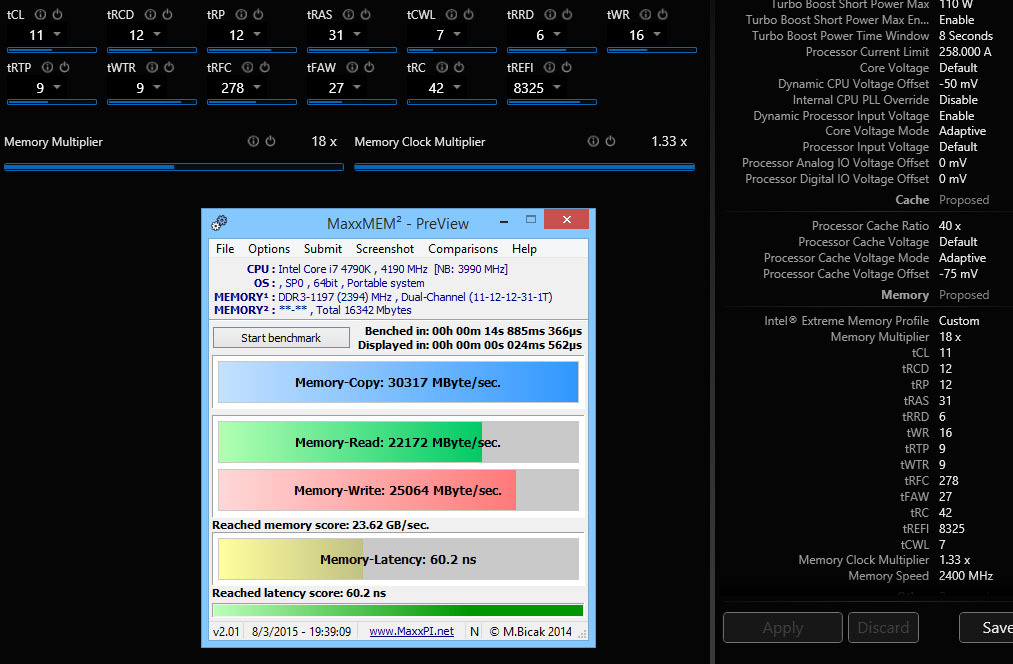Open the tRRD dropdown showing 6

557,34
